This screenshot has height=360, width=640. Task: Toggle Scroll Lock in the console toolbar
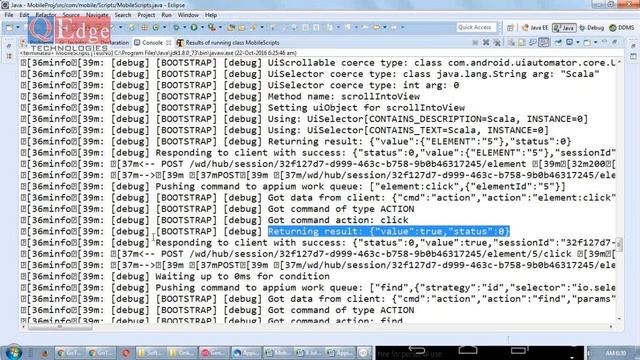pyautogui.click(x=522, y=42)
